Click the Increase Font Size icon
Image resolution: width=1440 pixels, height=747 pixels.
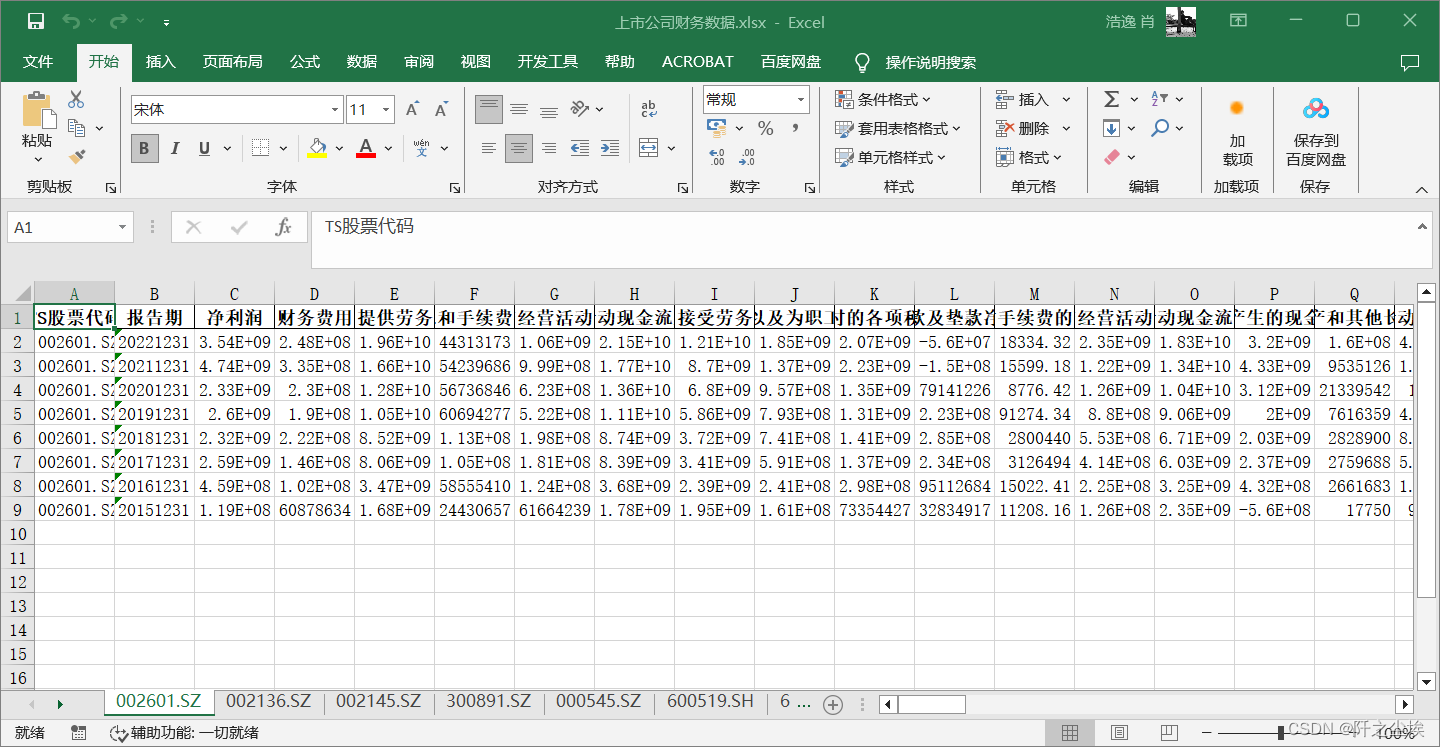tap(412, 109)
